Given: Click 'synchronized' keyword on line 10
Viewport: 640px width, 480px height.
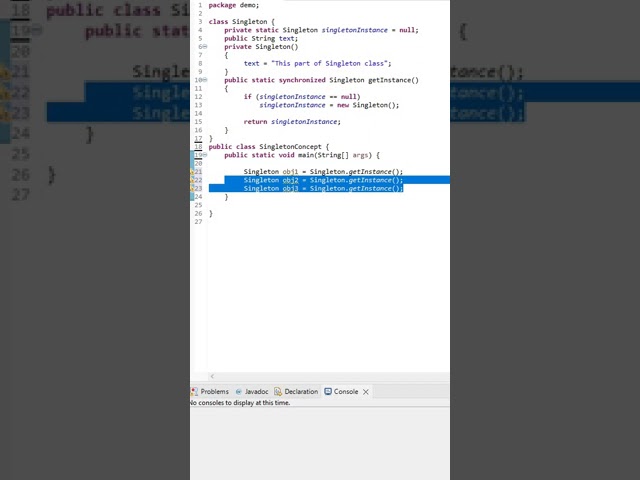Looking at the screenshot, I should [x=302, y=80].
